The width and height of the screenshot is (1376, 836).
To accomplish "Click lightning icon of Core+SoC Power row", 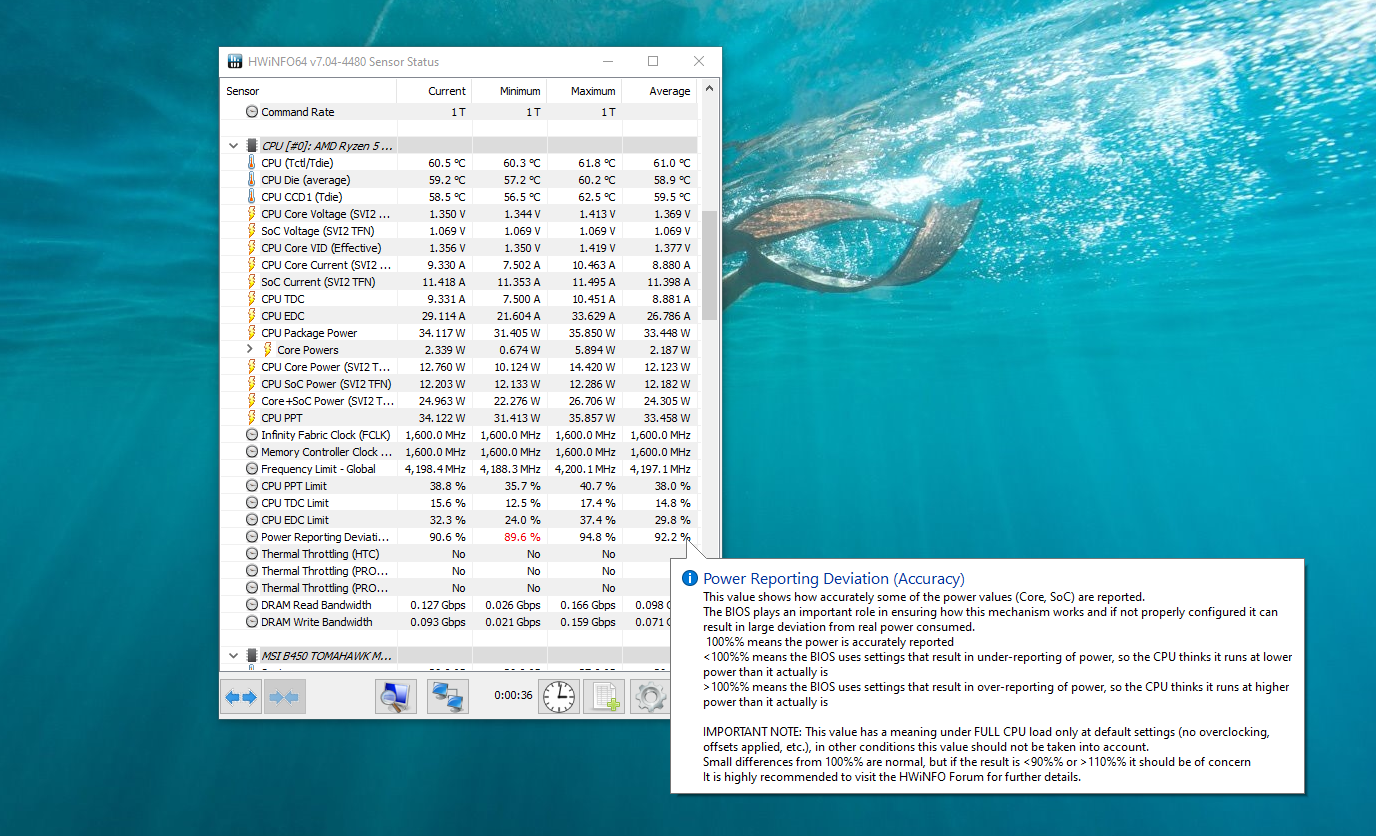I will (251, 401).
